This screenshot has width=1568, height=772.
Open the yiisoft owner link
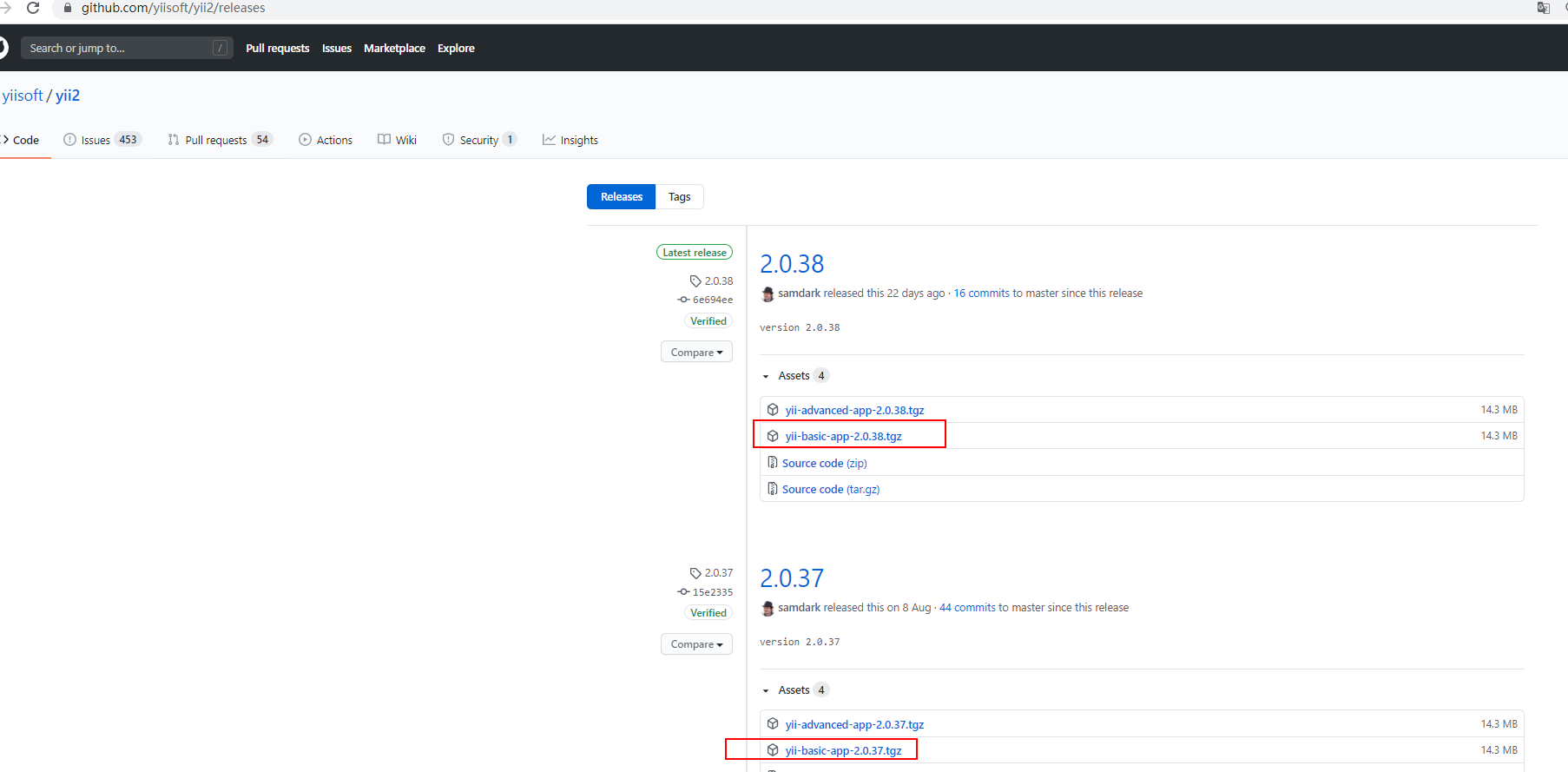pos(23,96)
